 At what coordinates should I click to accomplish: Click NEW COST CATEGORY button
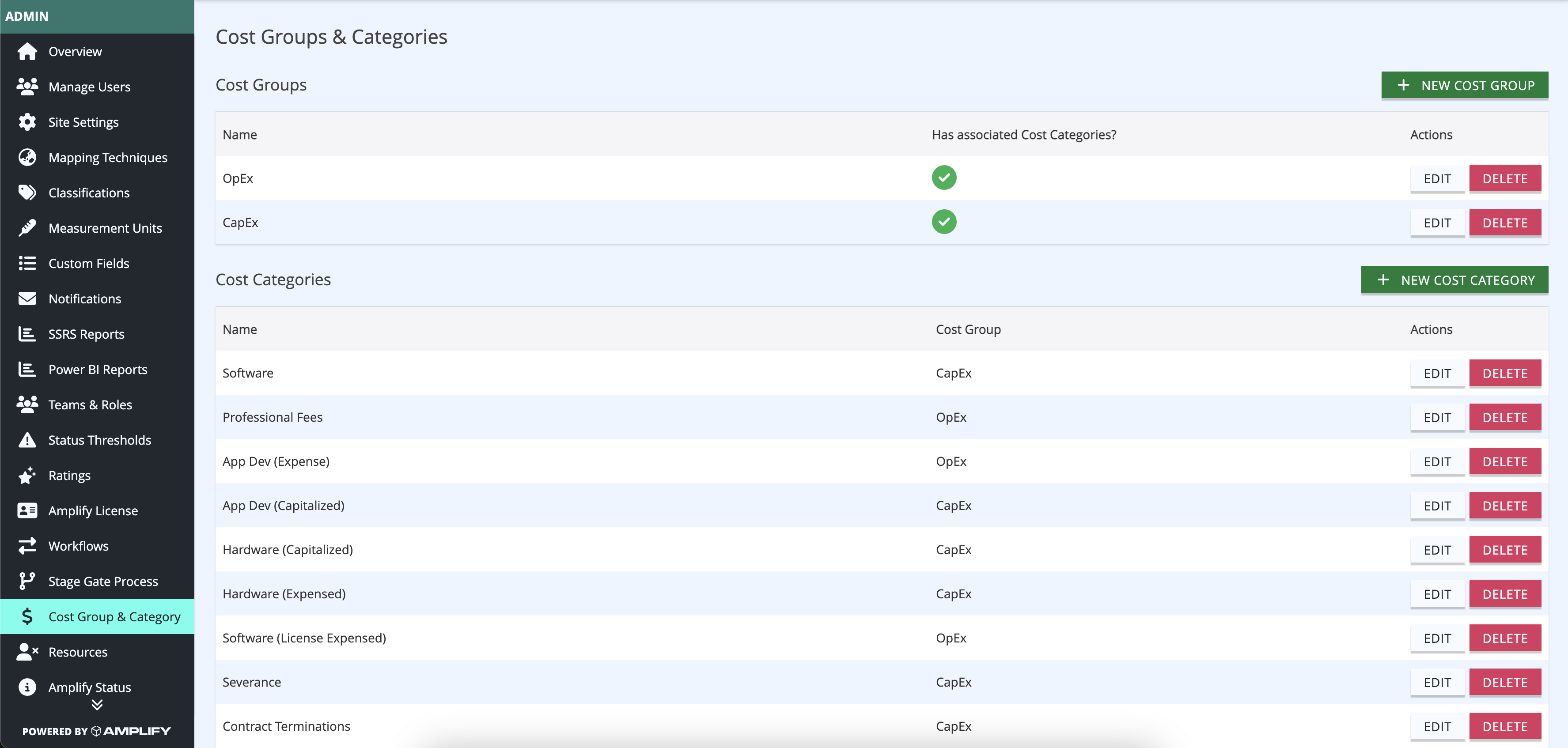pyautogui.click(x=1454, y=280)
